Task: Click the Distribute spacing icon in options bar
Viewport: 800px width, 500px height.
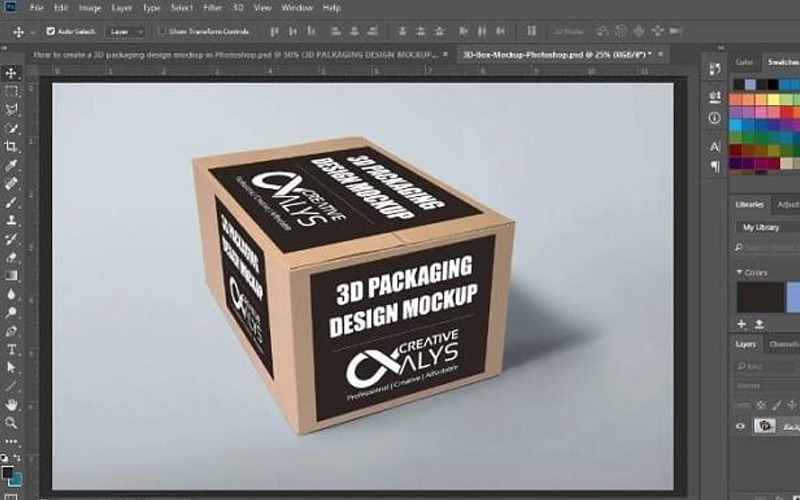Action: point(532,31)
